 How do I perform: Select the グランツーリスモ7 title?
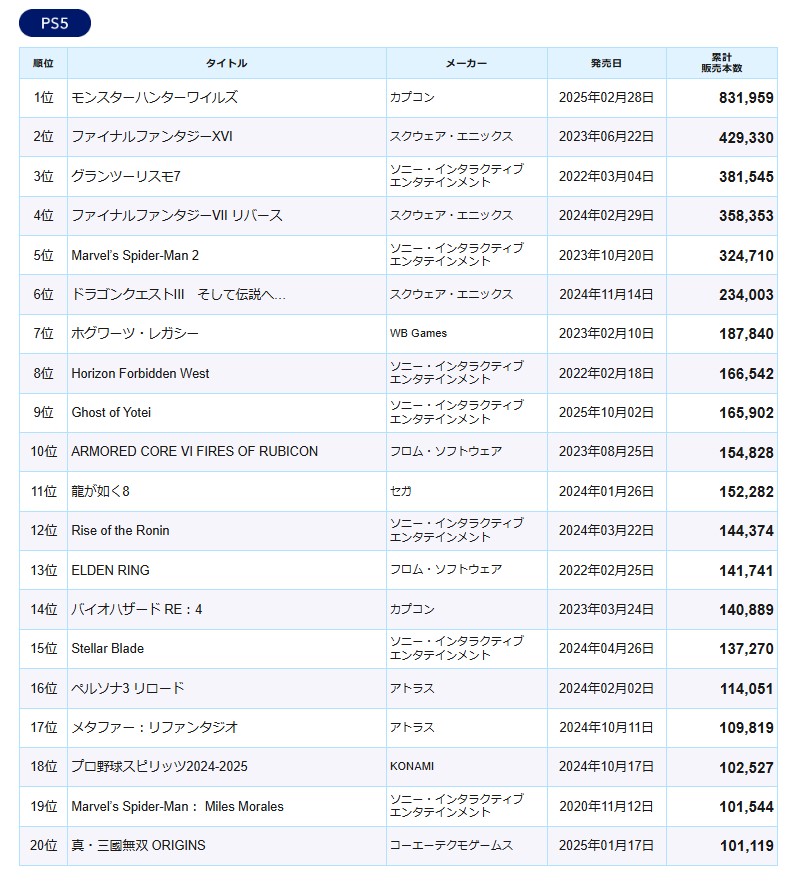(x=126, y=176)
